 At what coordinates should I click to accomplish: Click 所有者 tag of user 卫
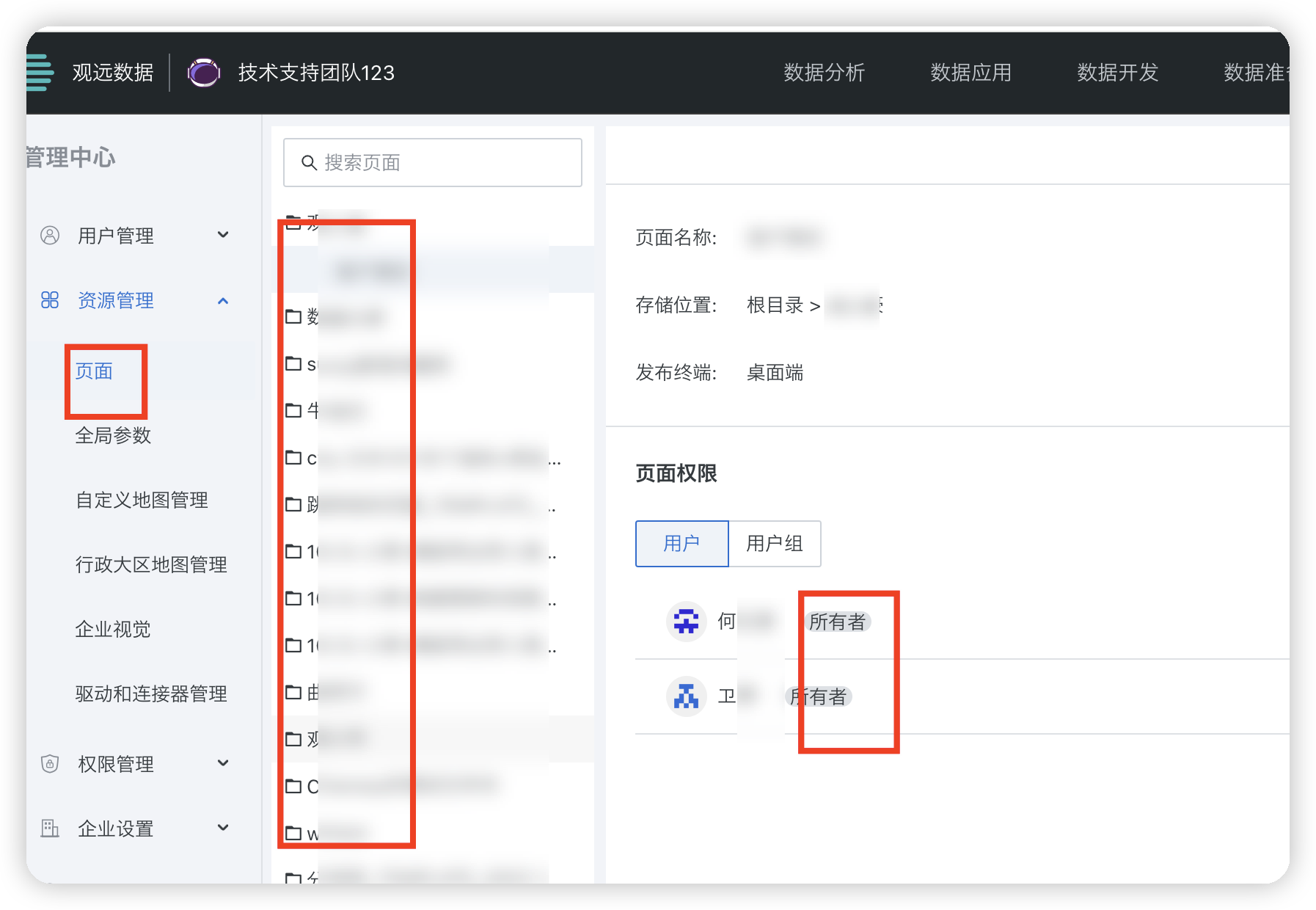(x=819, y=696)
